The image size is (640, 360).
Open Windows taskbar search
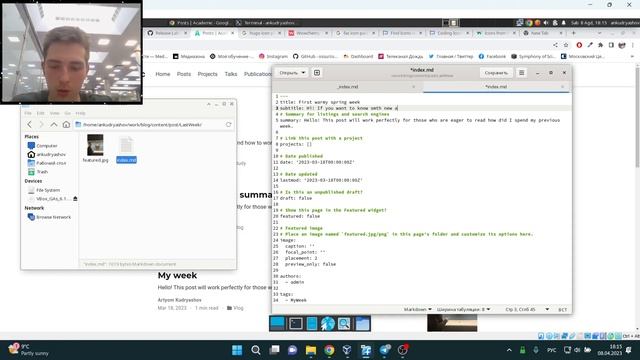point(256,350)
